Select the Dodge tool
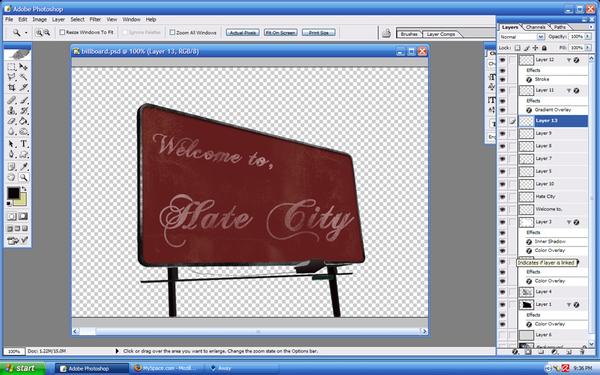The height and width of the screenshot is (375, 600). [23, 132]
